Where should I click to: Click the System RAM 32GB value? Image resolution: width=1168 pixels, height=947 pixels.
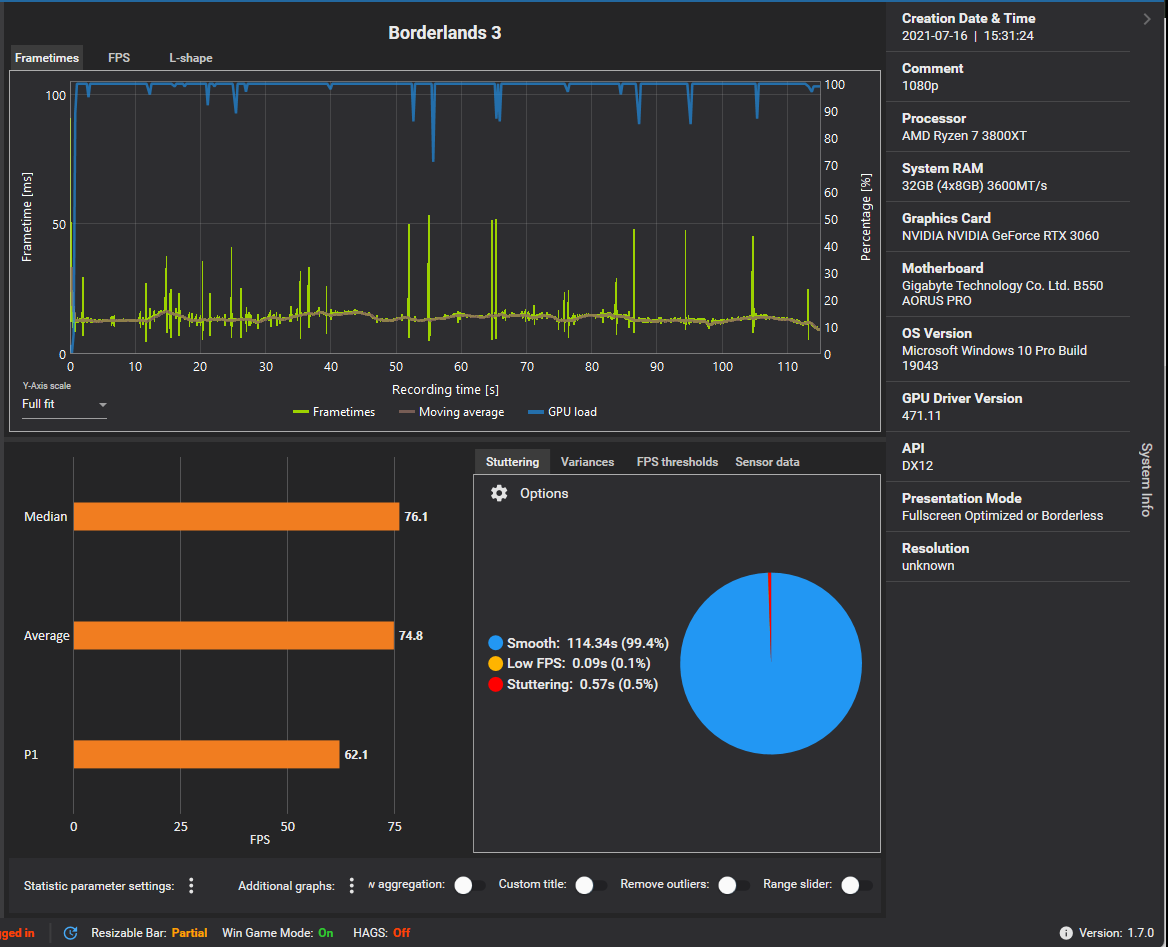coord(974,186)
